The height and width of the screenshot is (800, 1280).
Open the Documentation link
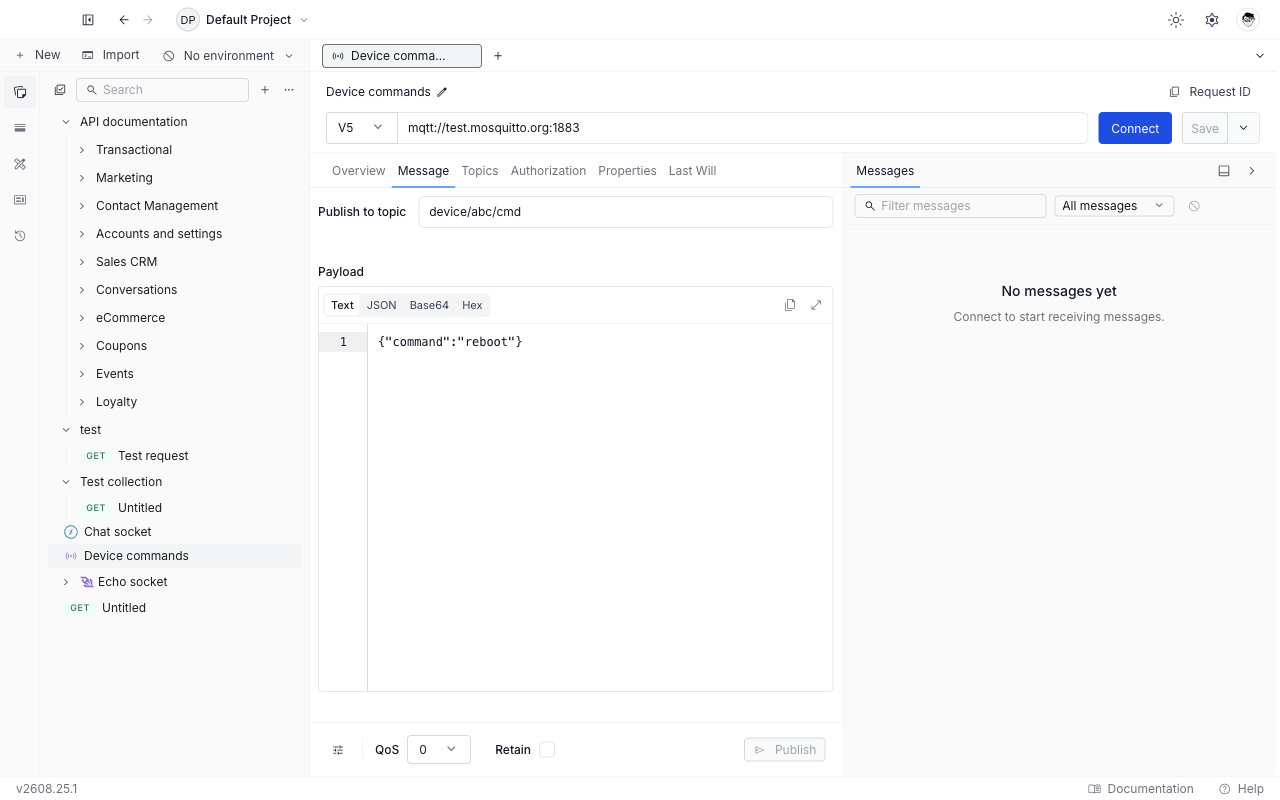[x=1141, y=789]
